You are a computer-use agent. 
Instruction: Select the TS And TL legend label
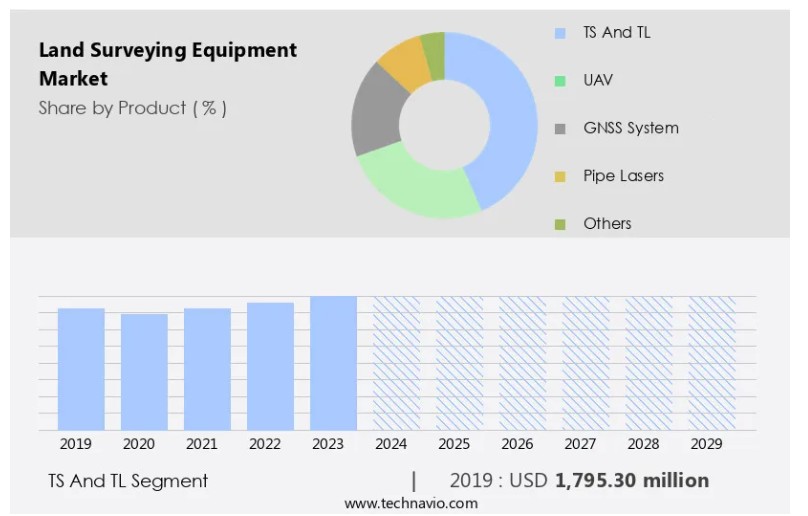click(x=616, y=33)
